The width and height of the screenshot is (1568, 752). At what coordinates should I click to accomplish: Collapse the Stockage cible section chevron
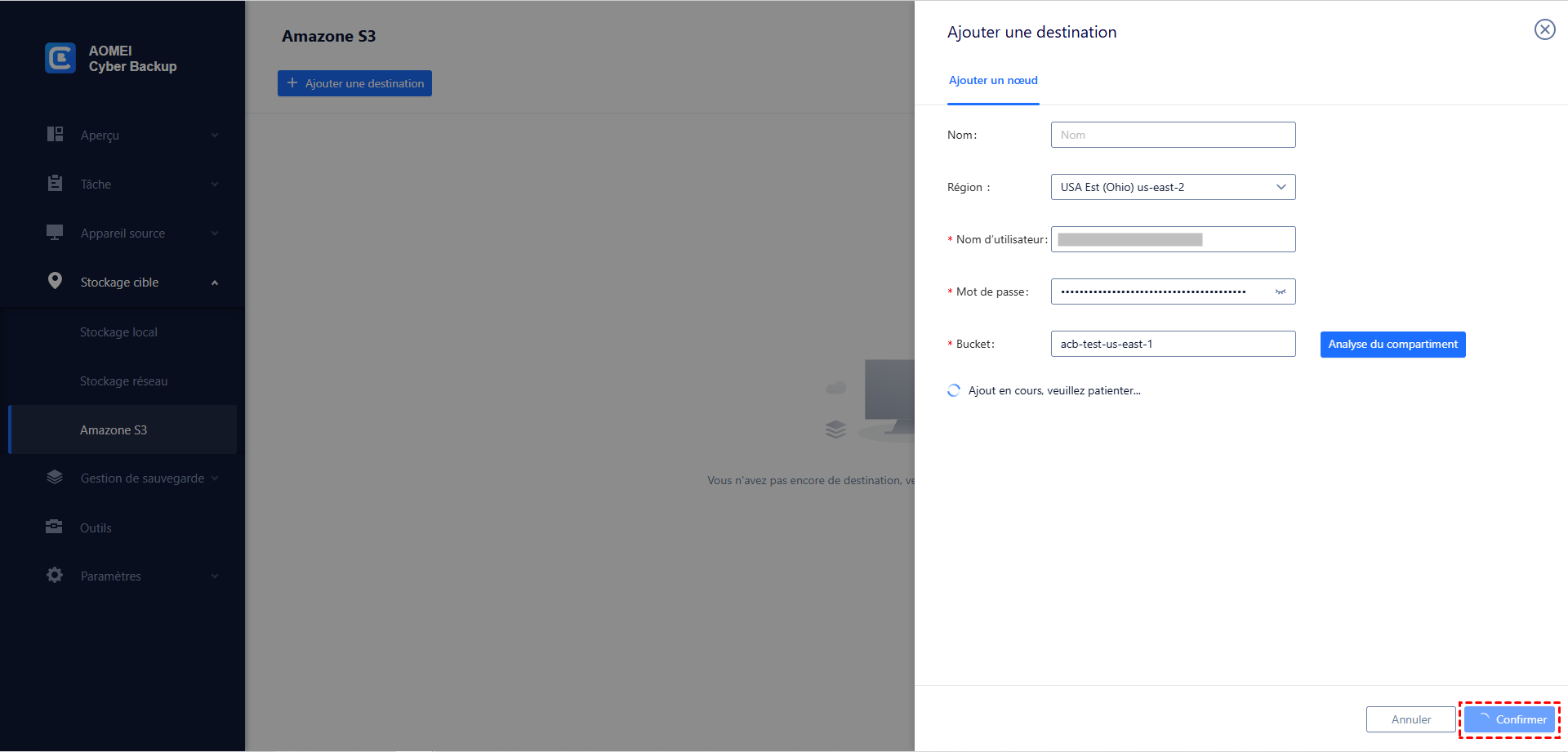[215, 283]
